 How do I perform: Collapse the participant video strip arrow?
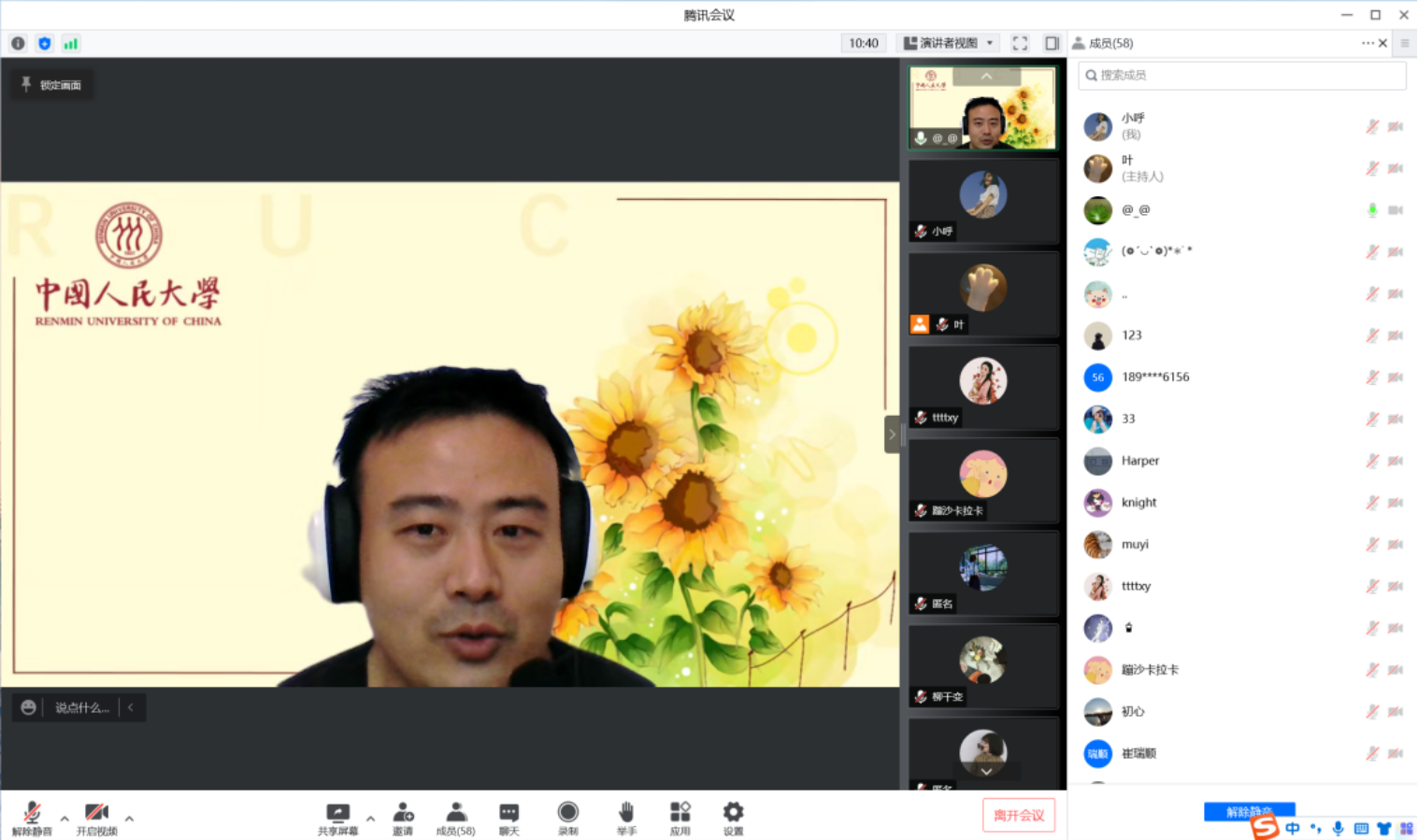tap(892, 434)
